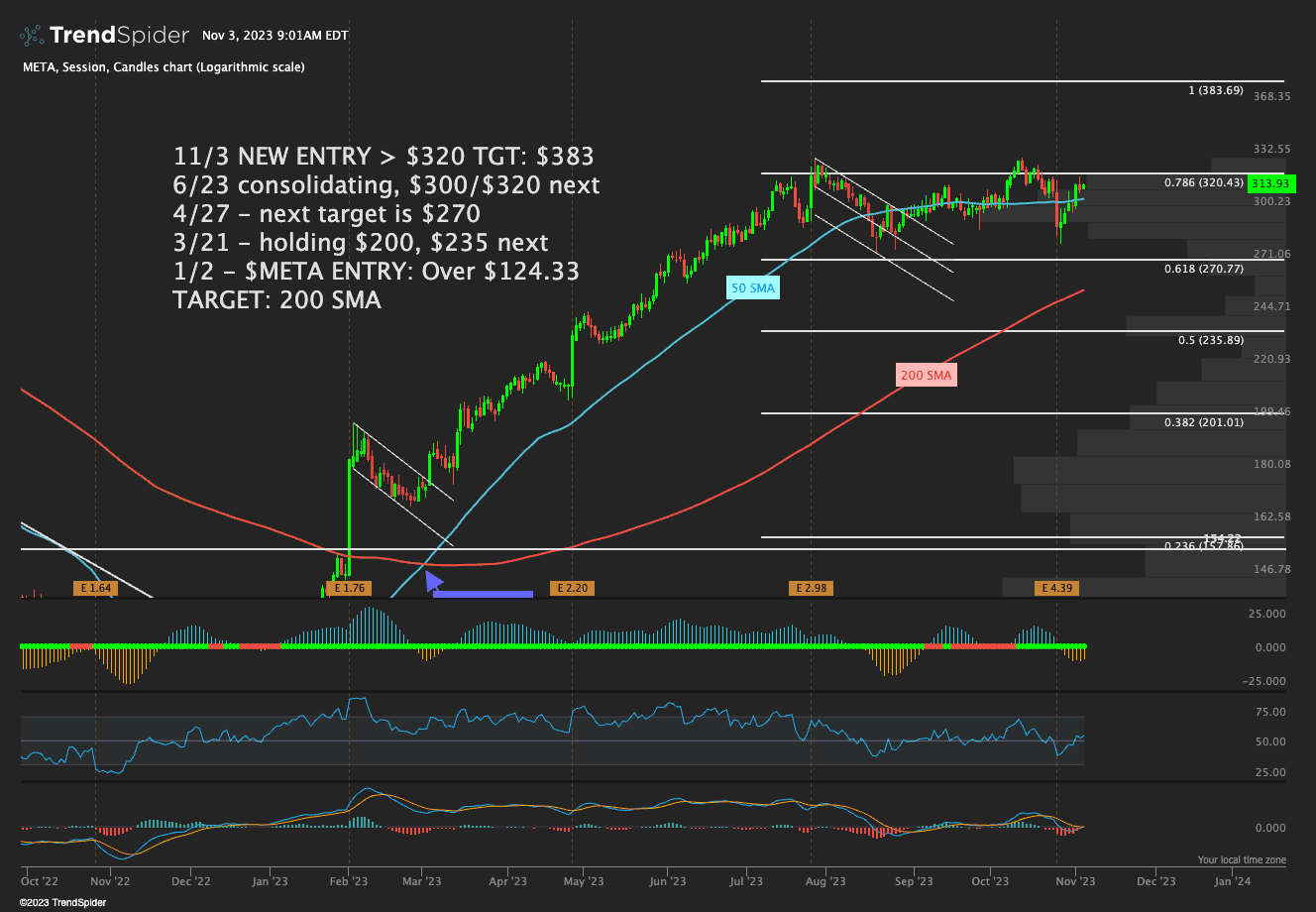
Task: Click the Feb '23 date axis label
Action: (349, 880)
